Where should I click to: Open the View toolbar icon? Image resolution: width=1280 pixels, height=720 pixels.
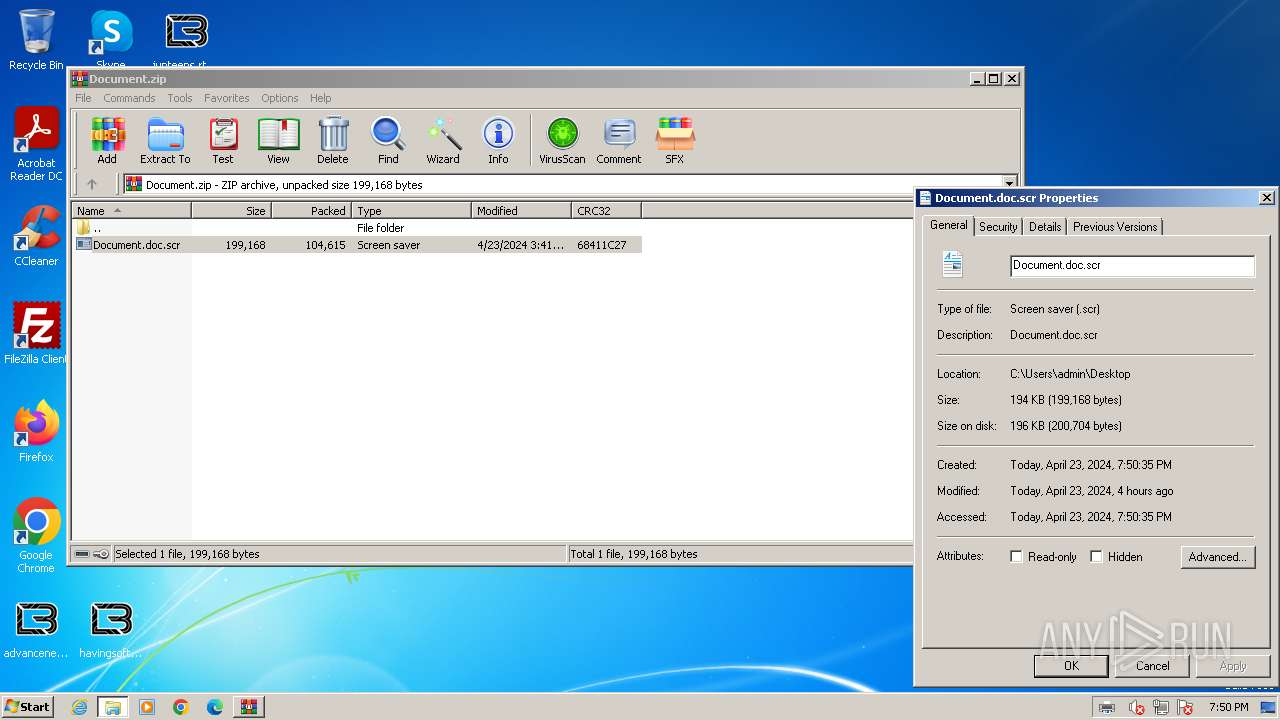(278, 140)
